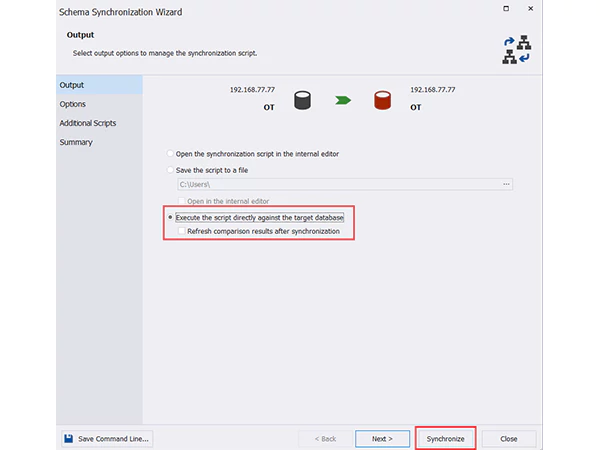Go back with the Back button
Viewport: 600px width, 450px height.
325,439
